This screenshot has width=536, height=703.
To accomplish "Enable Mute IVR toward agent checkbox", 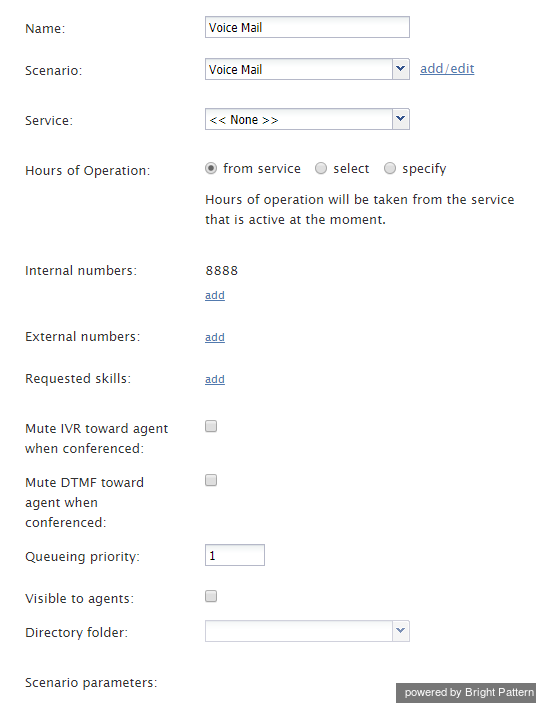I will [211, 426].
